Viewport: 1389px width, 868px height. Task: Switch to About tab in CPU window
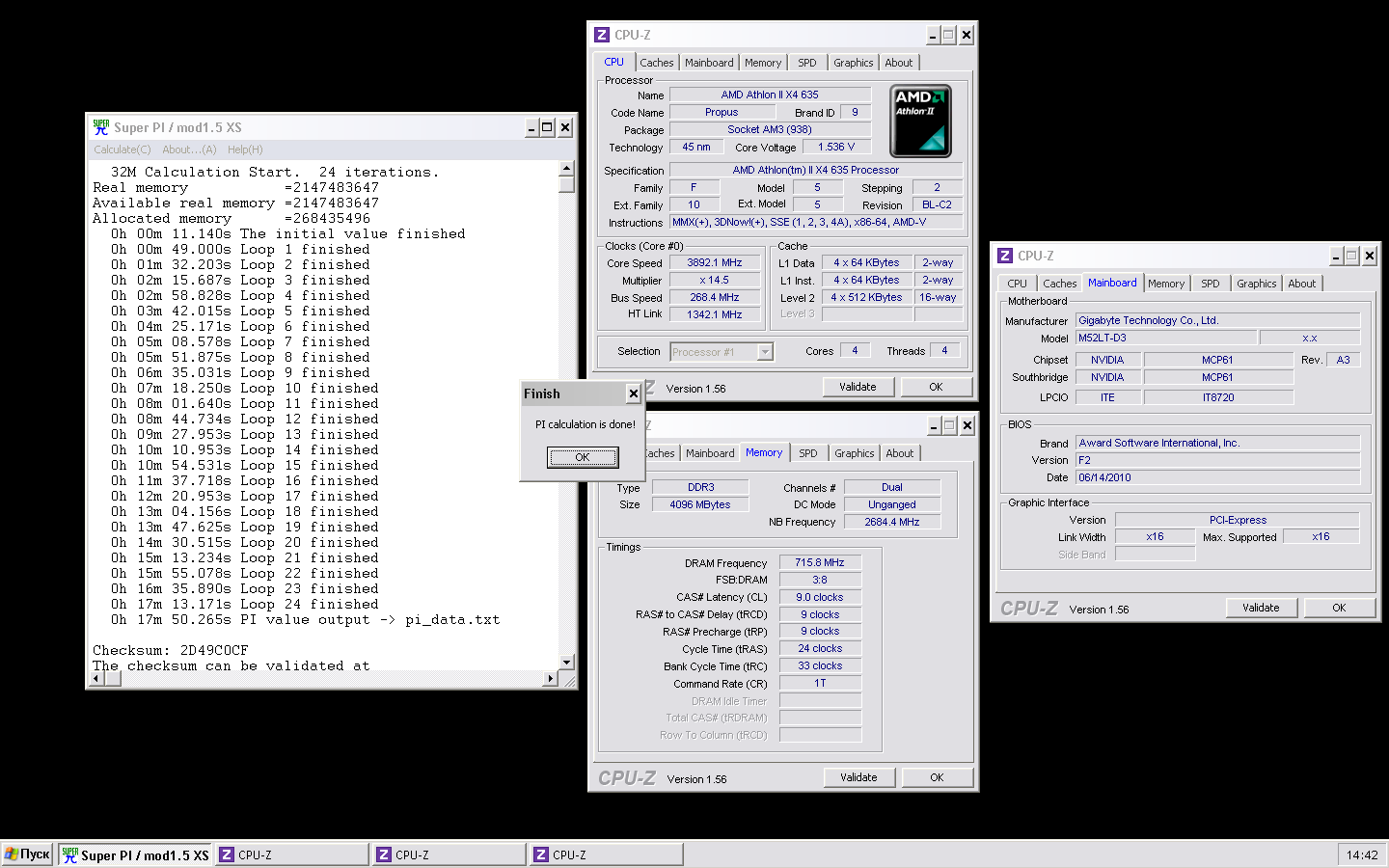pos(899,63)
